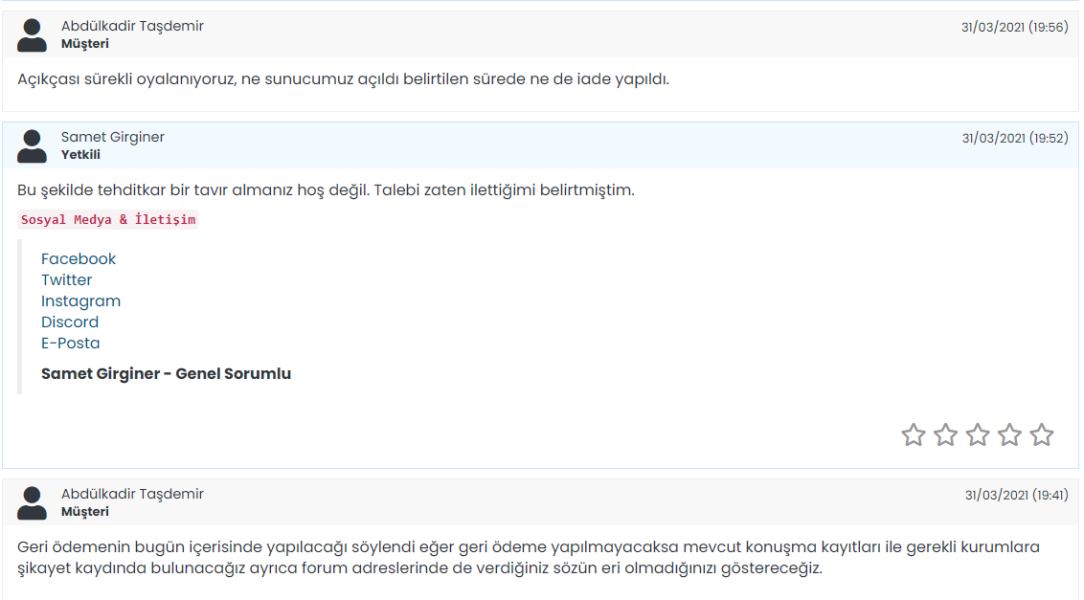1084x600 pixels.
Task: Click the second rating star
Action: click(945, 435)
